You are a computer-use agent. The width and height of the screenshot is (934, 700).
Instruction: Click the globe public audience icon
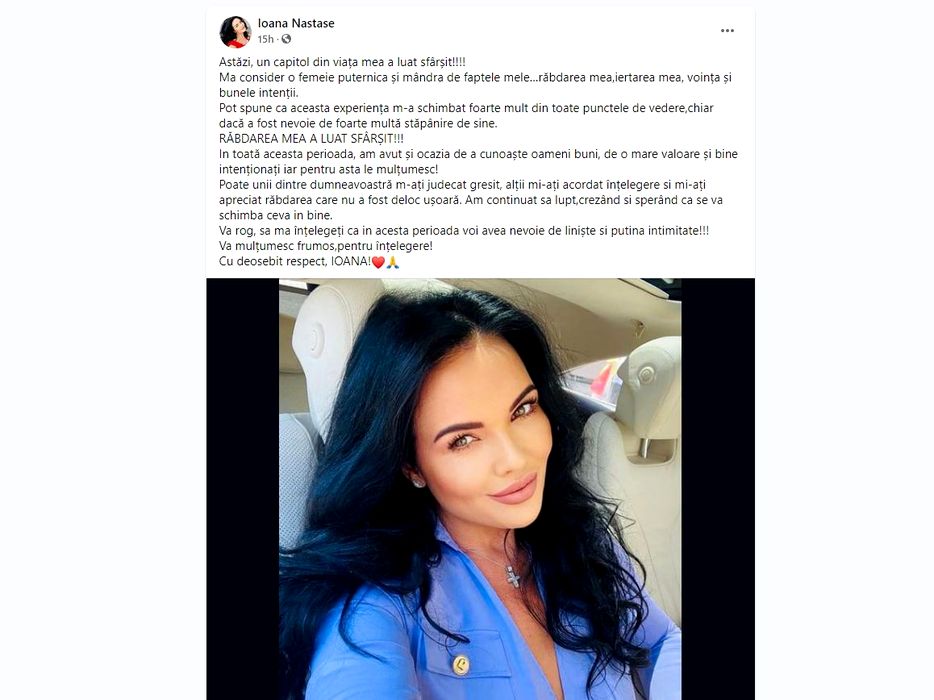[x=287, y=39]
